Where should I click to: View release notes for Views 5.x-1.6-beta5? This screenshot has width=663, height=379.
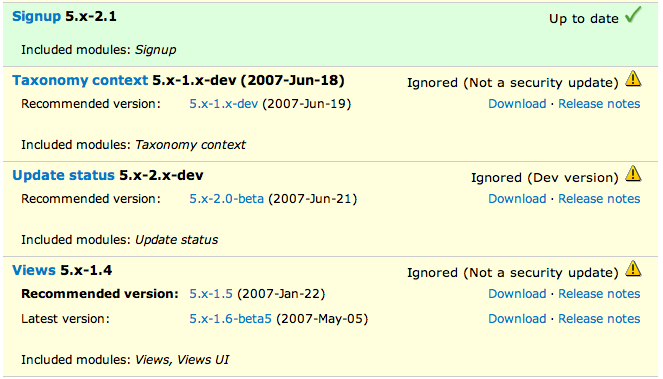(599, 319)
